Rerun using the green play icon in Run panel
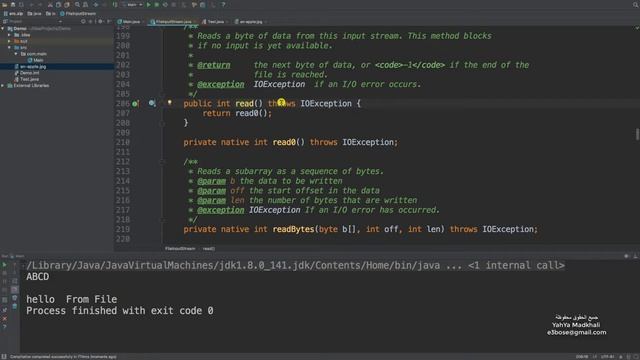Image resolution: width=640 pixels, height=360 pixels. pyautogui.click(x=4, y=264)
